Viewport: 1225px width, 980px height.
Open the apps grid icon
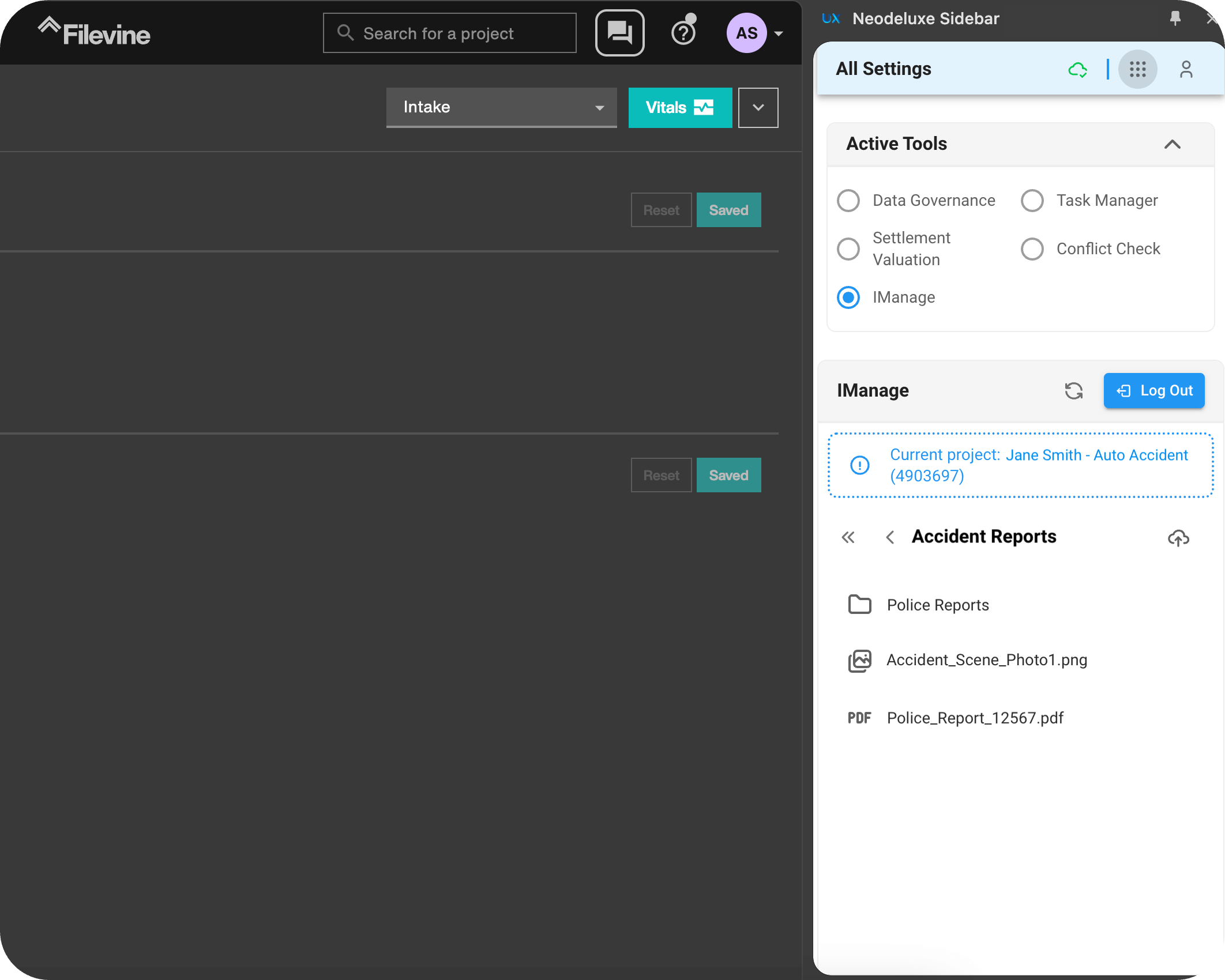1137,69
